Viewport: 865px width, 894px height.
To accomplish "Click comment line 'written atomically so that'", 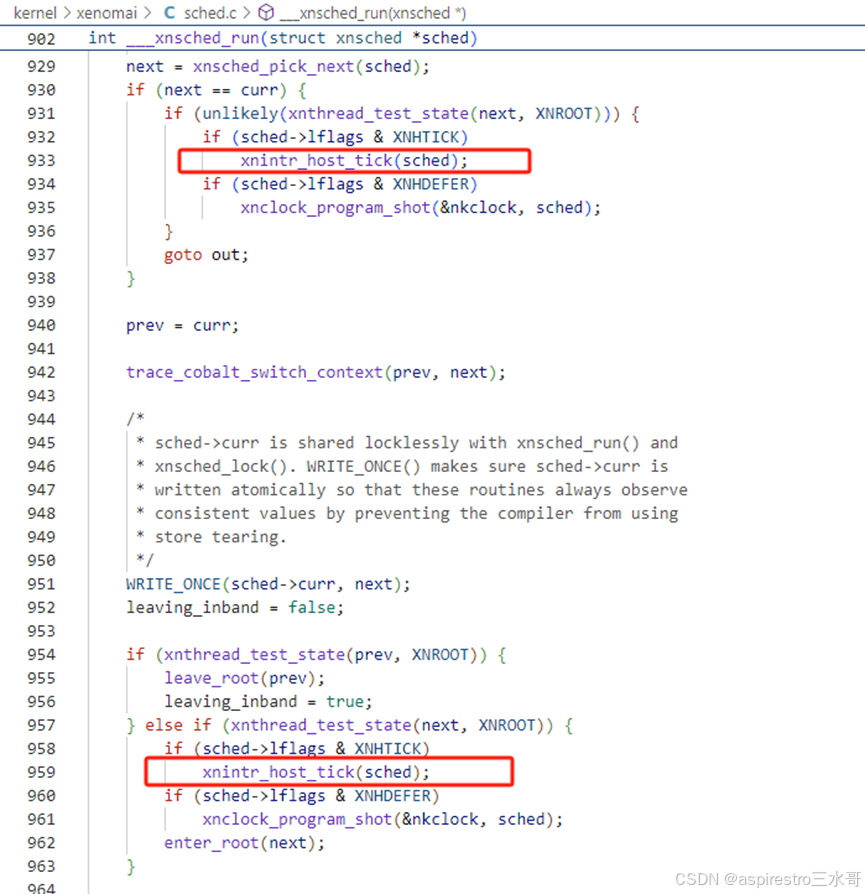I will click(412, 490).
